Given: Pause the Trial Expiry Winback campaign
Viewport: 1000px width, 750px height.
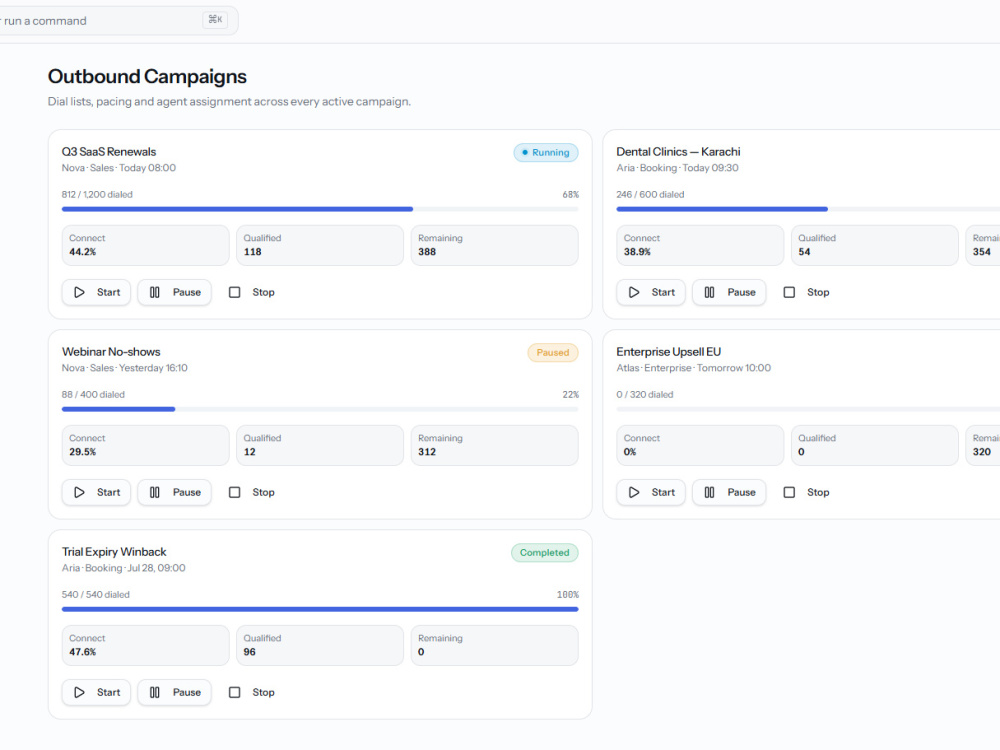Looking at the screenshot, I should coord(175,693).
